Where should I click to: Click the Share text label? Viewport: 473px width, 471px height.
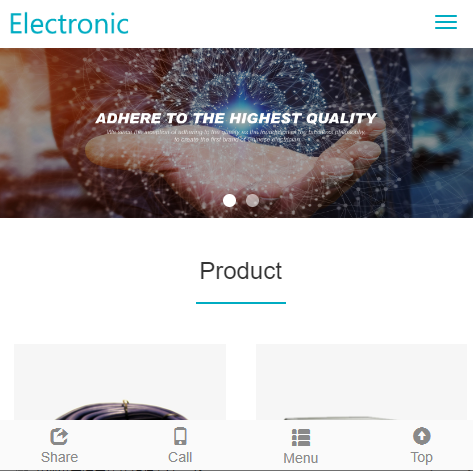click(59, 457)
